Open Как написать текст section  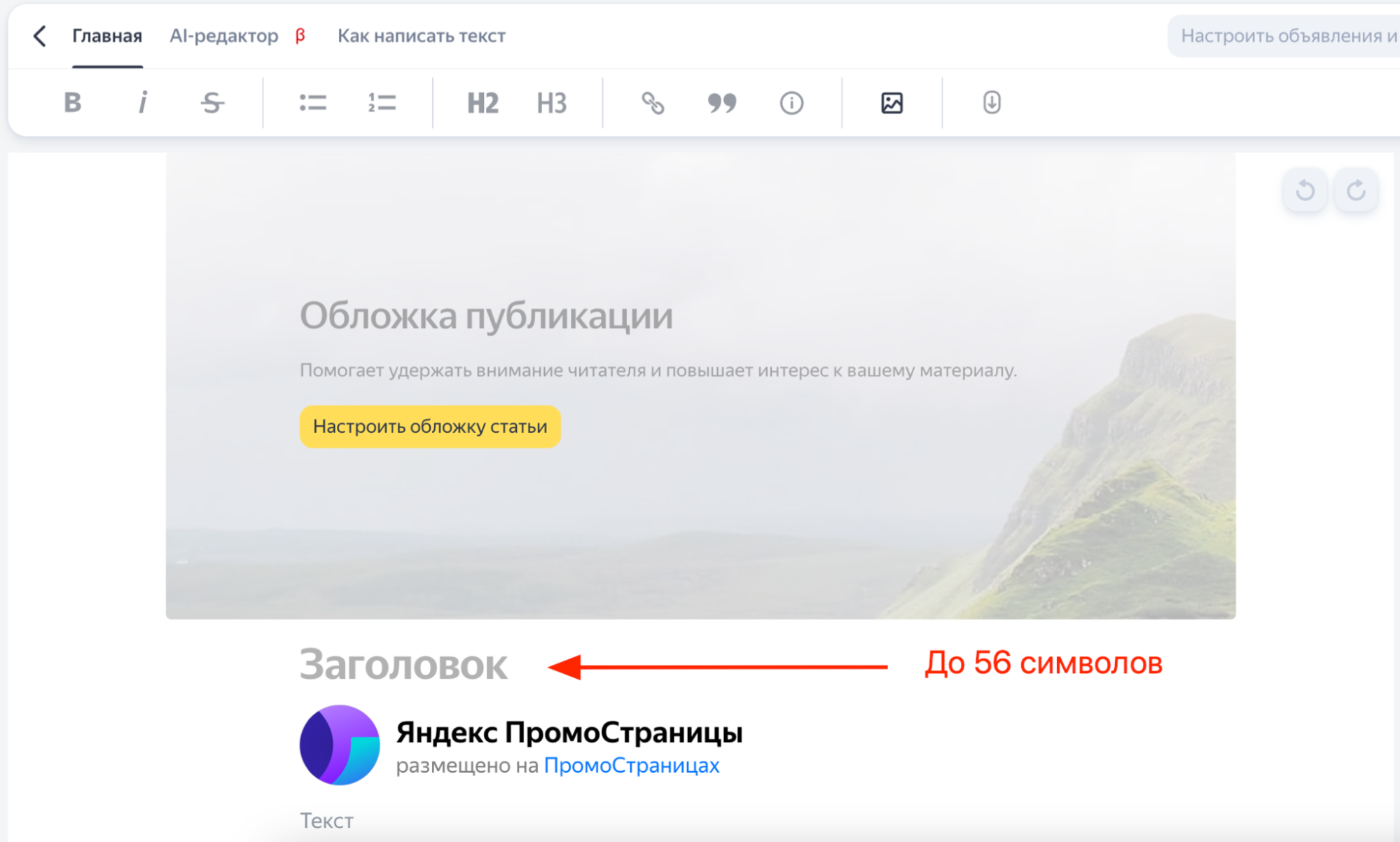421,36
